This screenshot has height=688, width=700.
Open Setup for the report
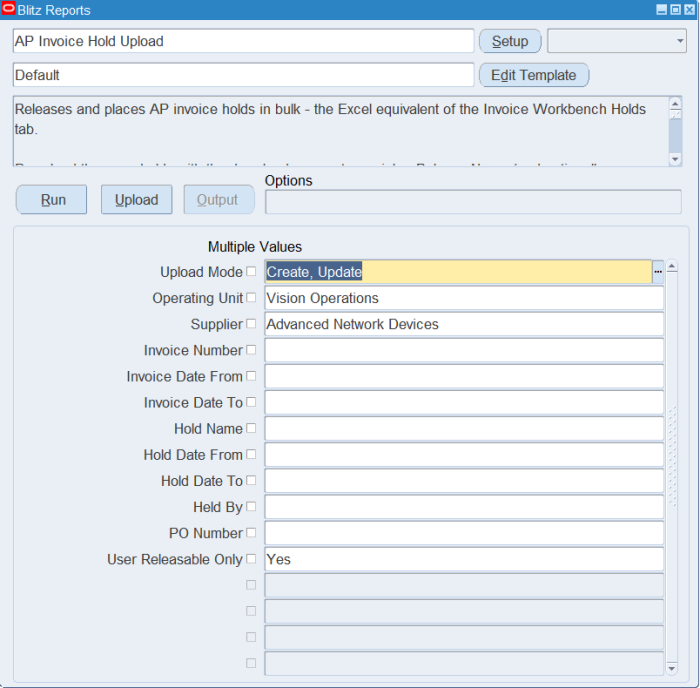[x=510, y=41]
